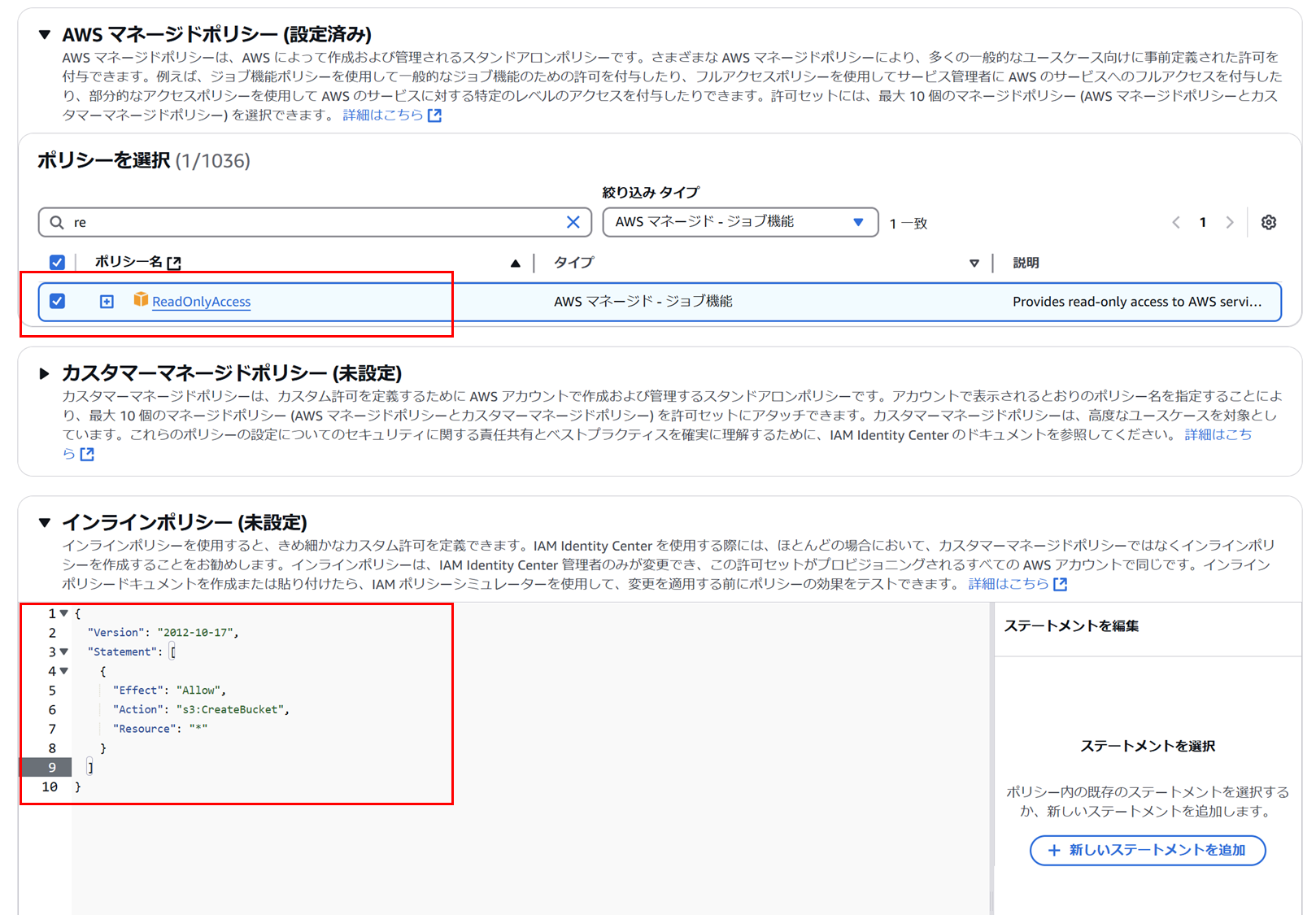Fold the Statement array at line 3
Image resolution: width=1316 pixels, height=915 pixels.
click(x=63, y=651)
